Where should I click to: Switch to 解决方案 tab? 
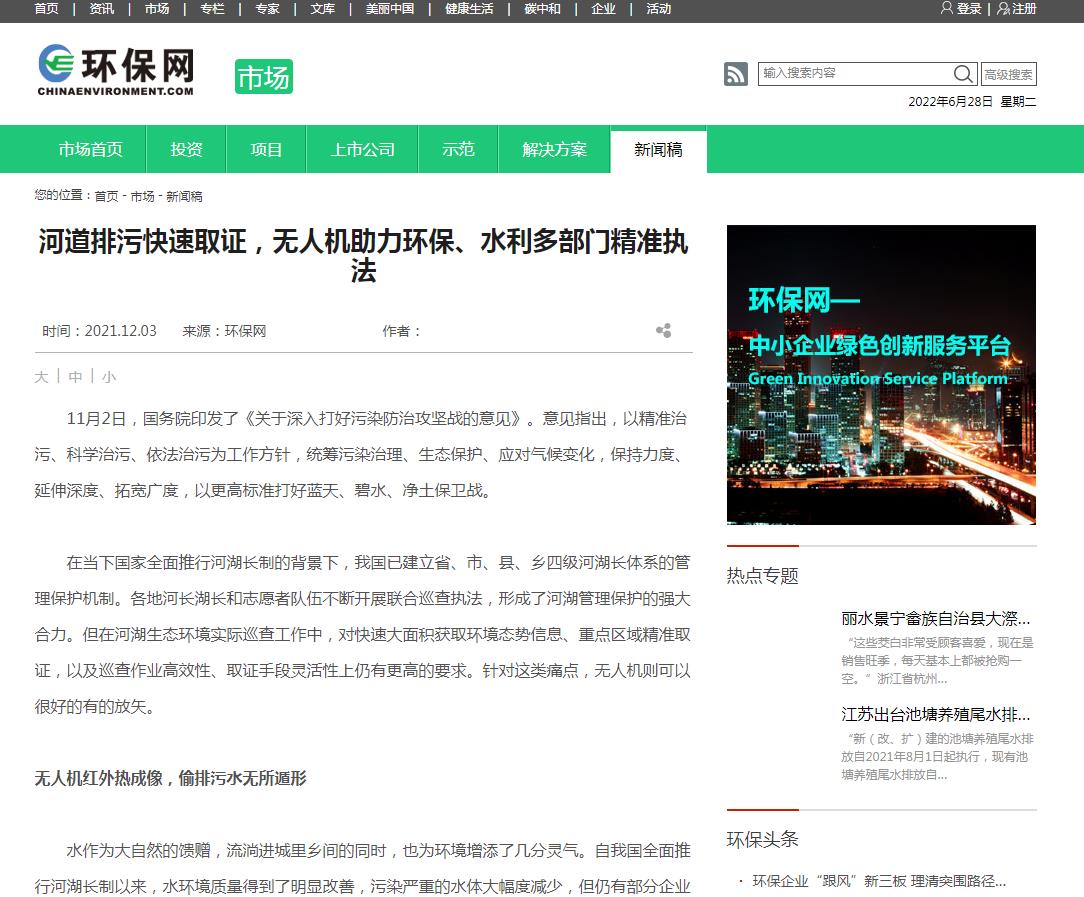(x=554, y=149)
